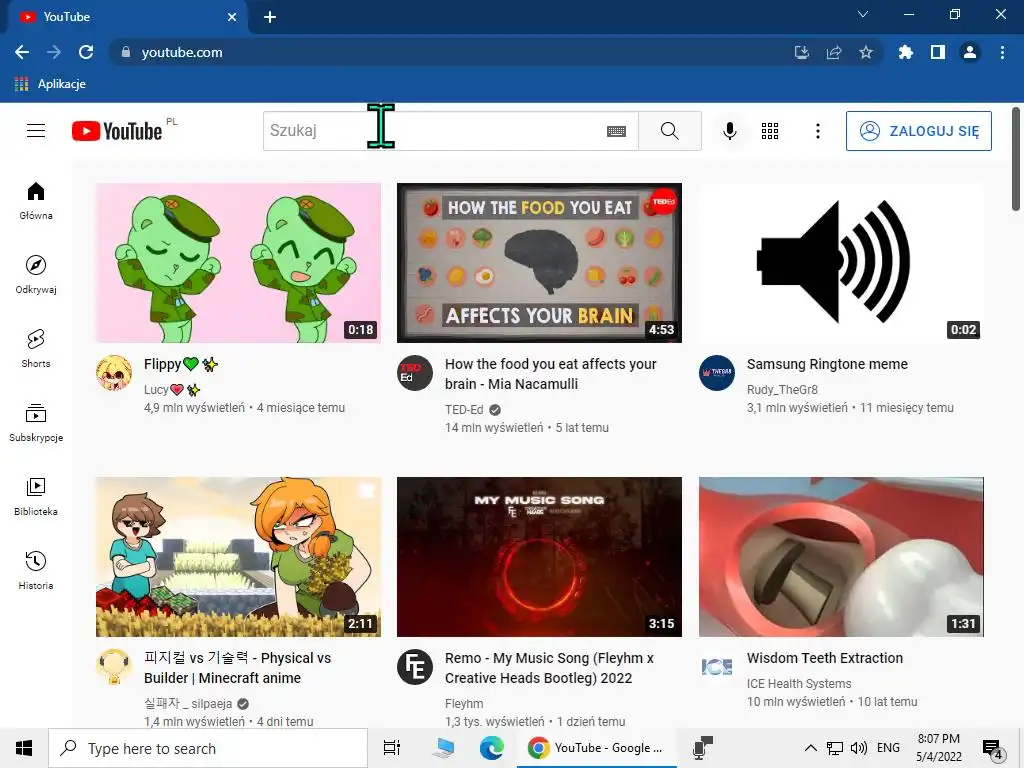Click the YouTube logo
The width and height of the screenshot is (1024, 768).
[x=117, y=131]
